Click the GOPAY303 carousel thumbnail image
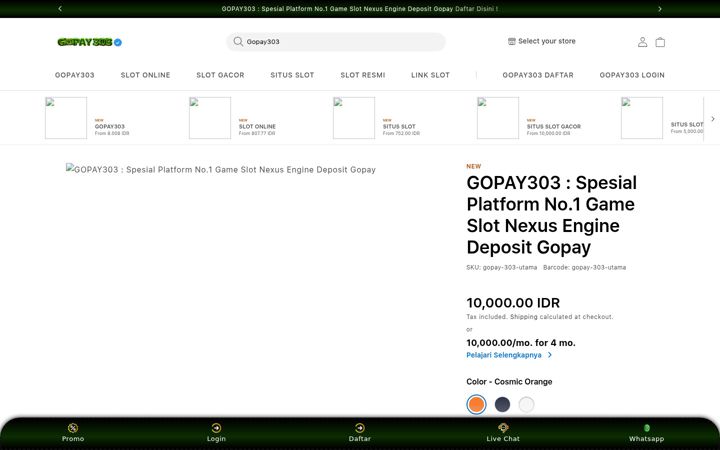This screenshot has width=720, height=450. click(66, 118)
